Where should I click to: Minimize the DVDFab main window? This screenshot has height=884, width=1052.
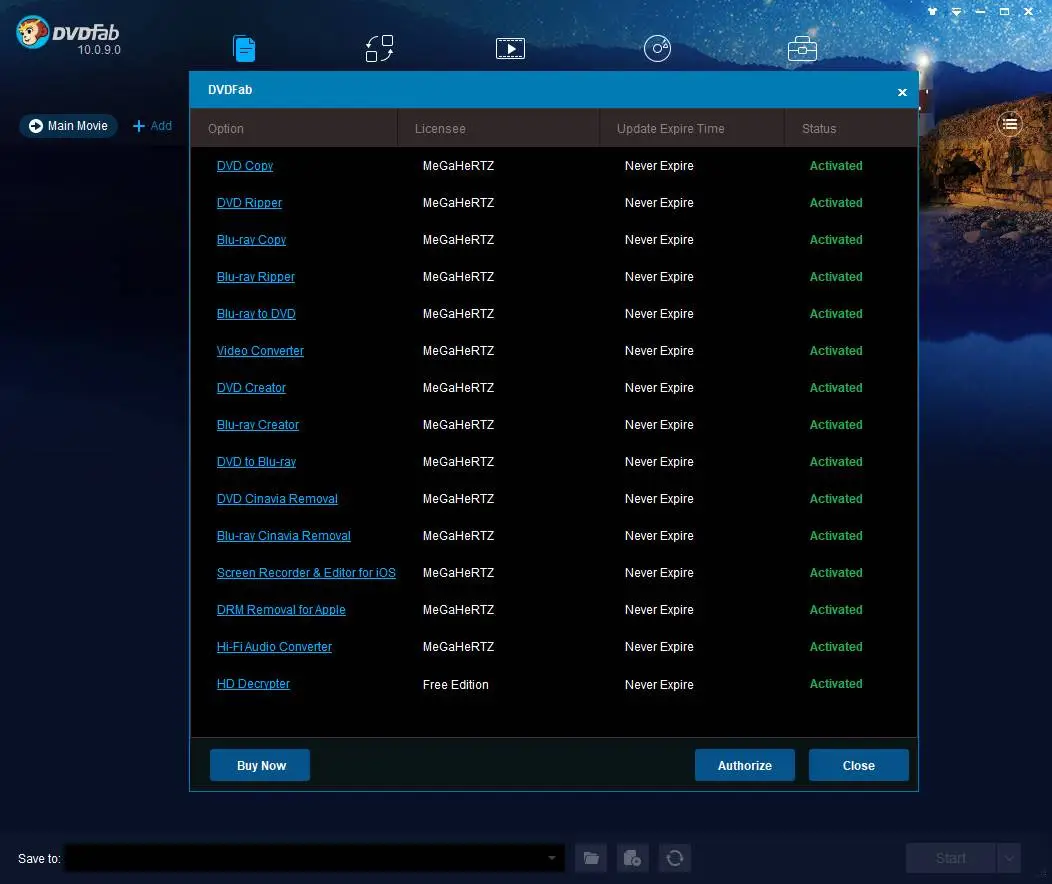[980, 11]
